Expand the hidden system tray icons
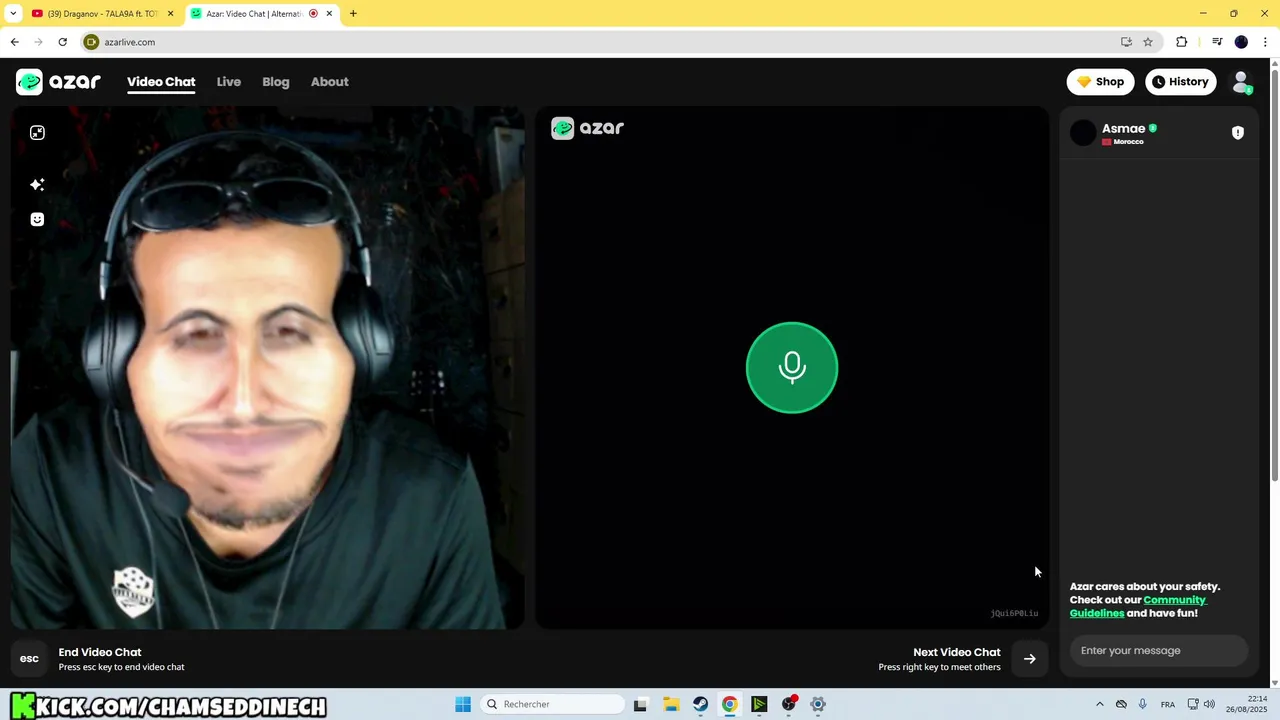The height and width of the screenshot is (720, 1280). pos(1100,704)
